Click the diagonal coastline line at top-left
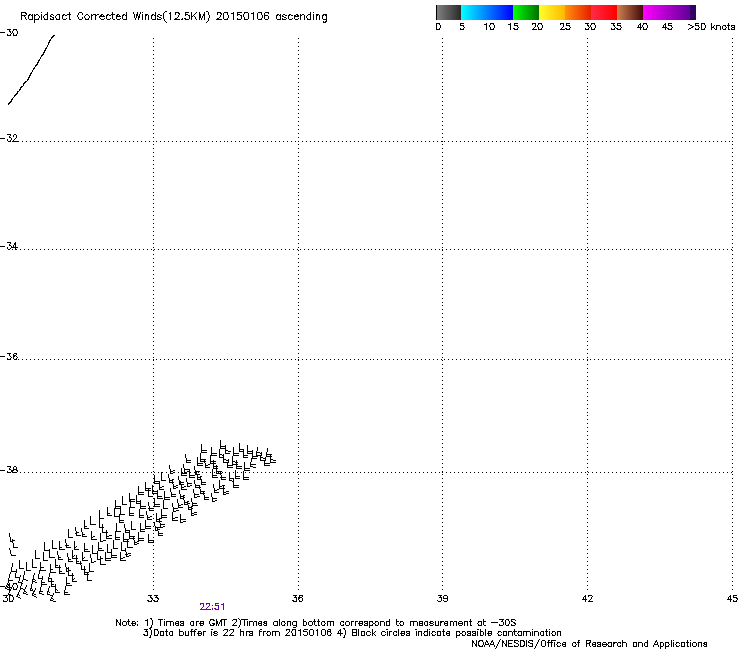Screen dimensions: 740x650 31,70
